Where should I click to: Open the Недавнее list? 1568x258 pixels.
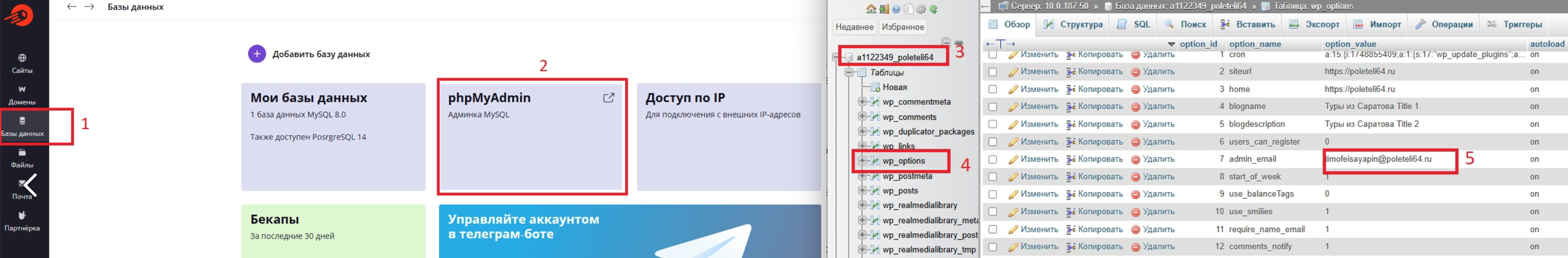[x=855, y=27]
